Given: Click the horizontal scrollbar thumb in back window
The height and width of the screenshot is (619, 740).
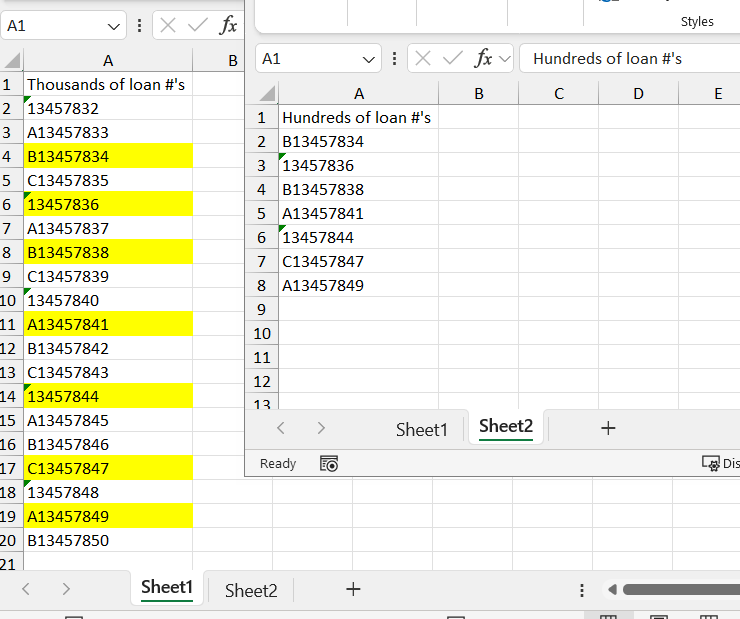Looking at the screenshot, I should [681, 589].
